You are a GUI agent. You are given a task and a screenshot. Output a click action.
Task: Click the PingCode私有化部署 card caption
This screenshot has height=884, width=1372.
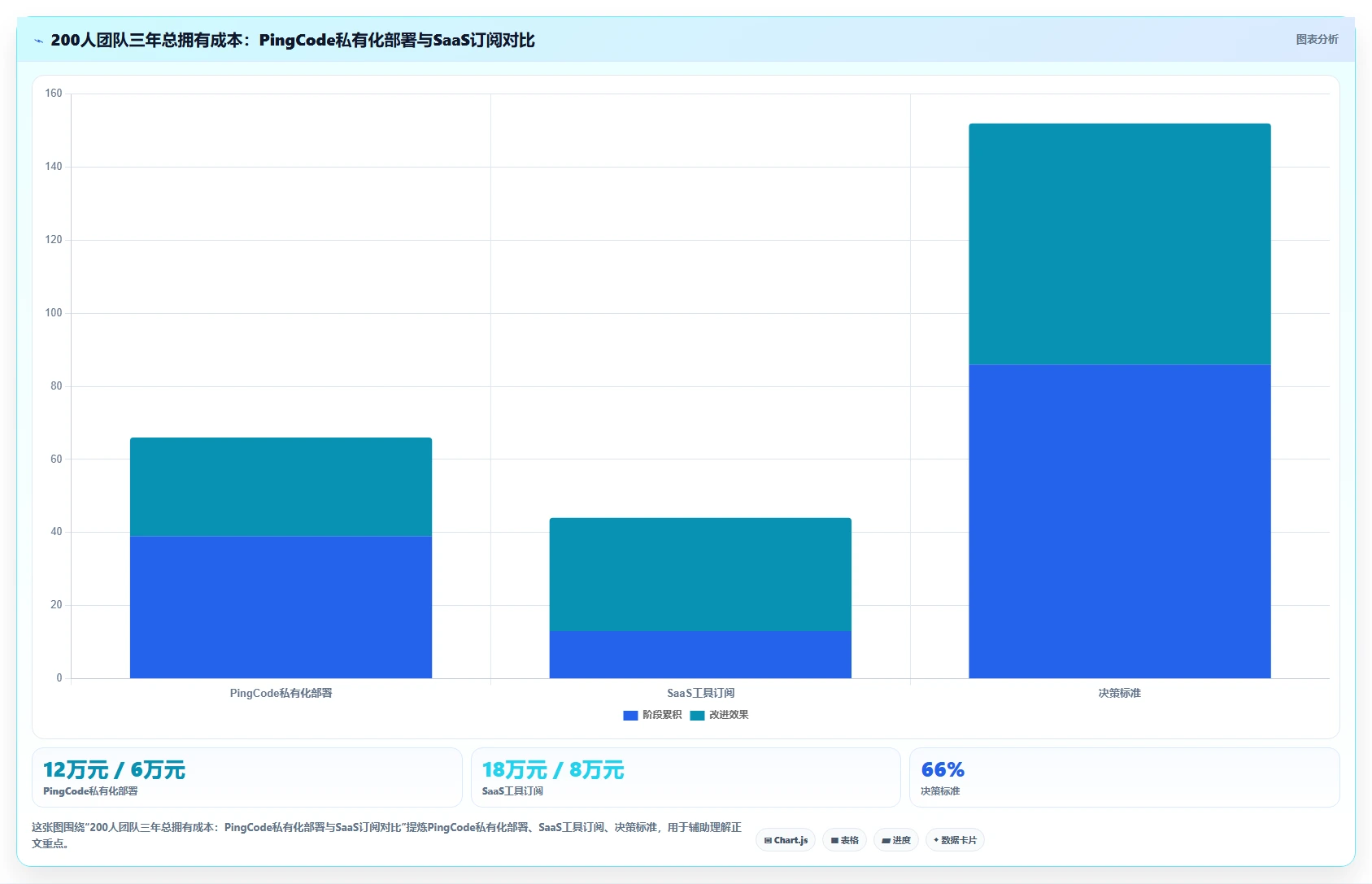tap(90, 791)
